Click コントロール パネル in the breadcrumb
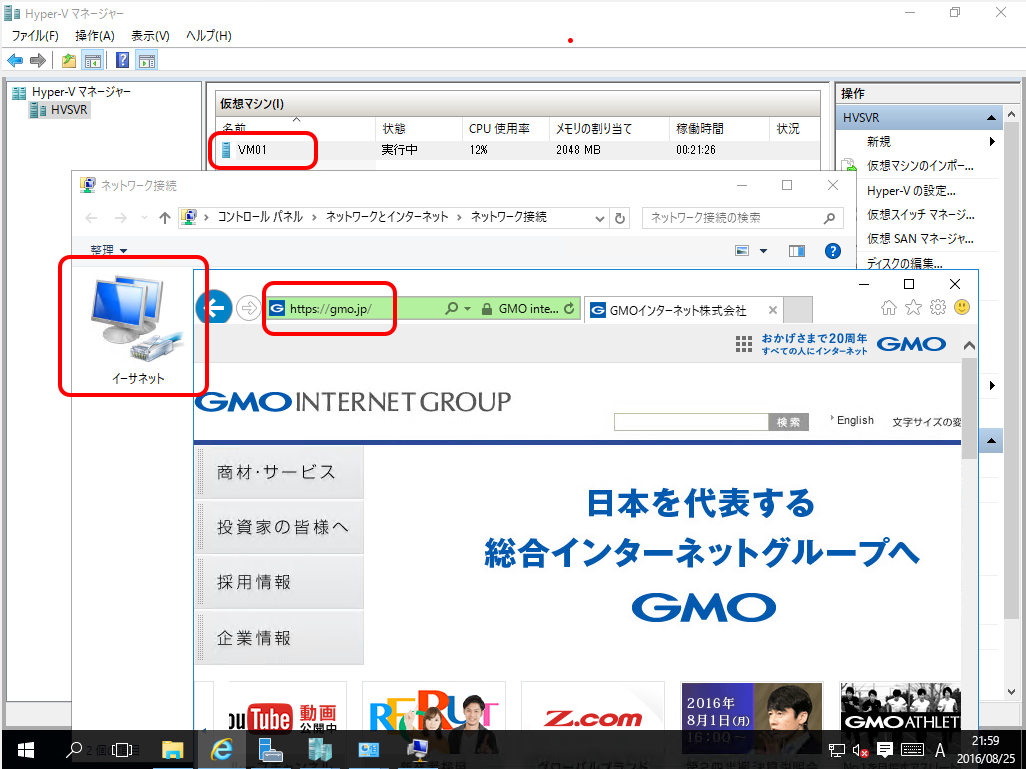The image size is (1026, 769). point(260,217)
